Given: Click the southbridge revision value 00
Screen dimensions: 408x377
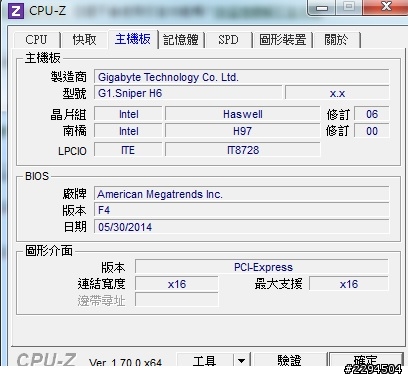Looking at the screenshot, I should [372, 131].
